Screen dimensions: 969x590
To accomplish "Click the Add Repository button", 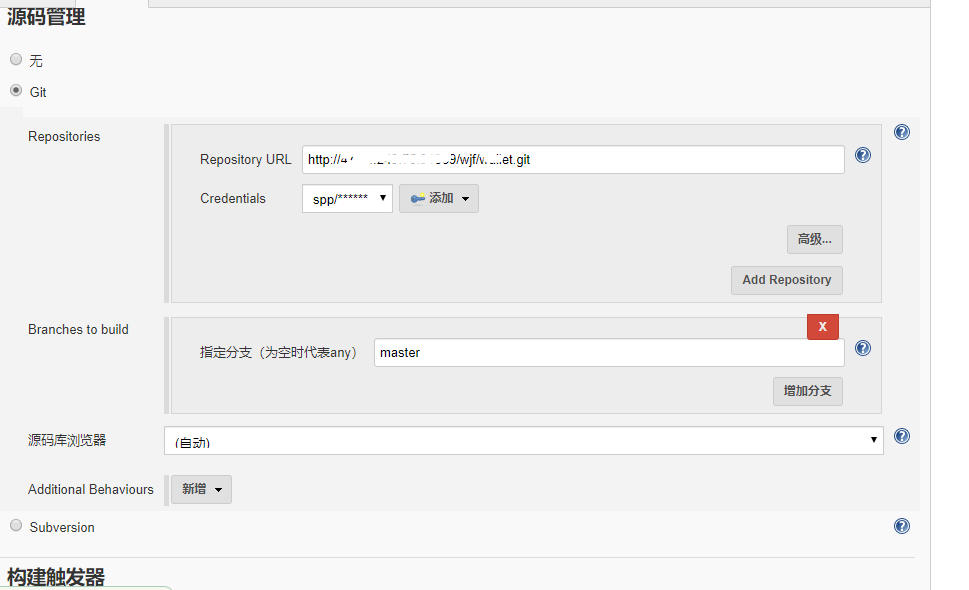I will point(787,280).
